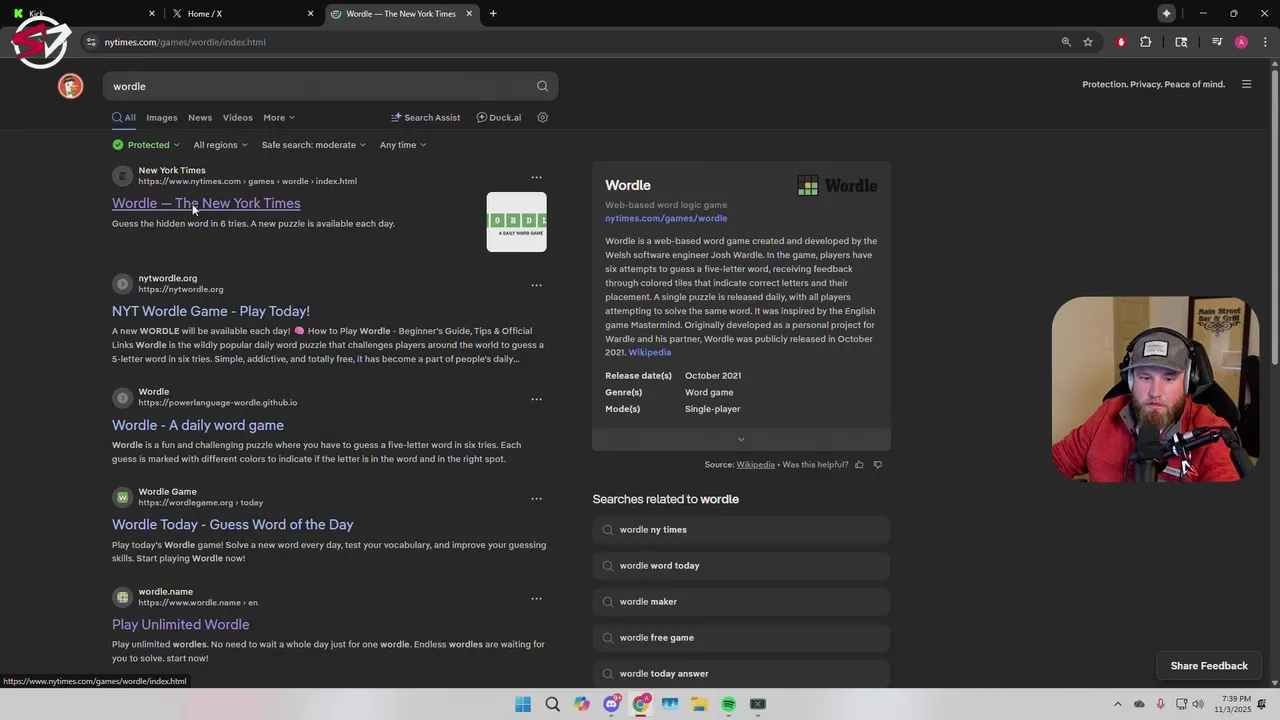Click the browser address bar URL
This screenshot has height=720, width=1280.
click(x=185, y=42)
